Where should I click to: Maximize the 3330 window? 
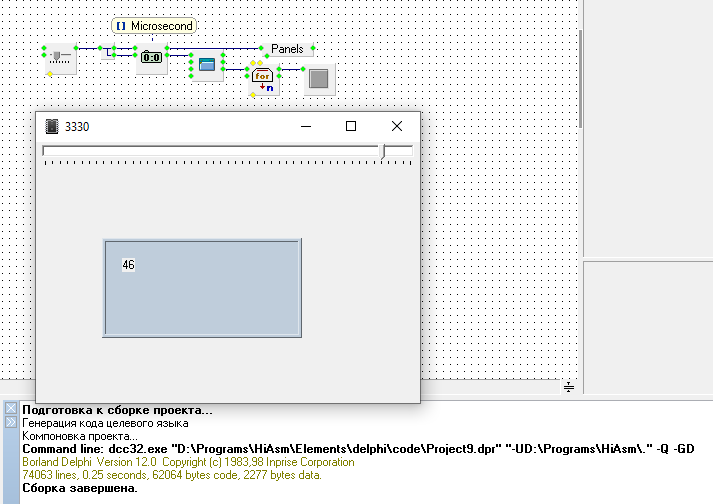click(x=350, y=126)
